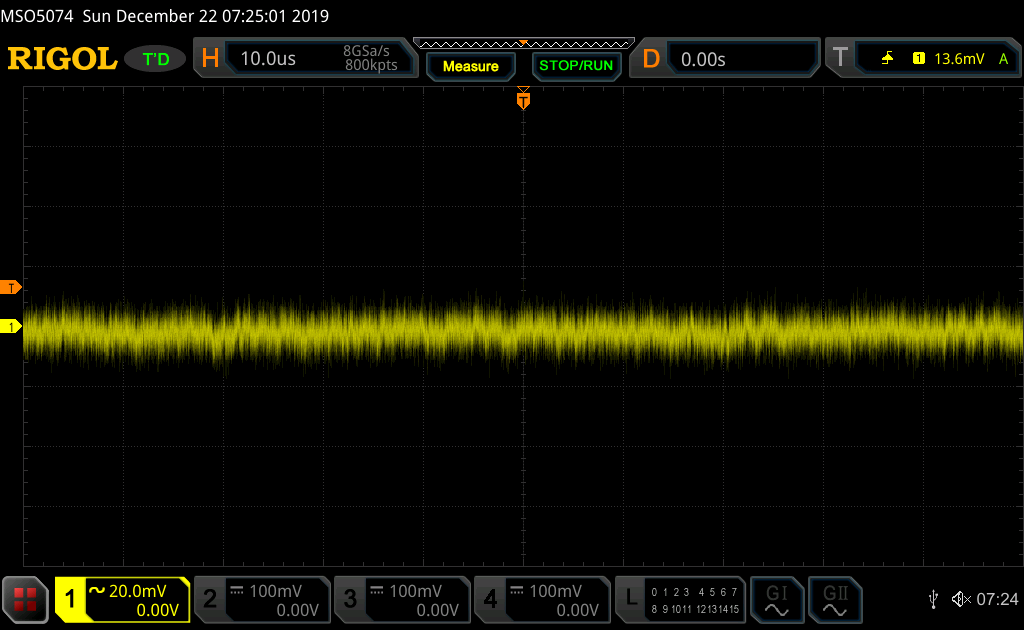Open the digital channels 0-15 panel
Image resolution: width=1024 pixels, height=630 pixels.
click(x=695, y=601)
